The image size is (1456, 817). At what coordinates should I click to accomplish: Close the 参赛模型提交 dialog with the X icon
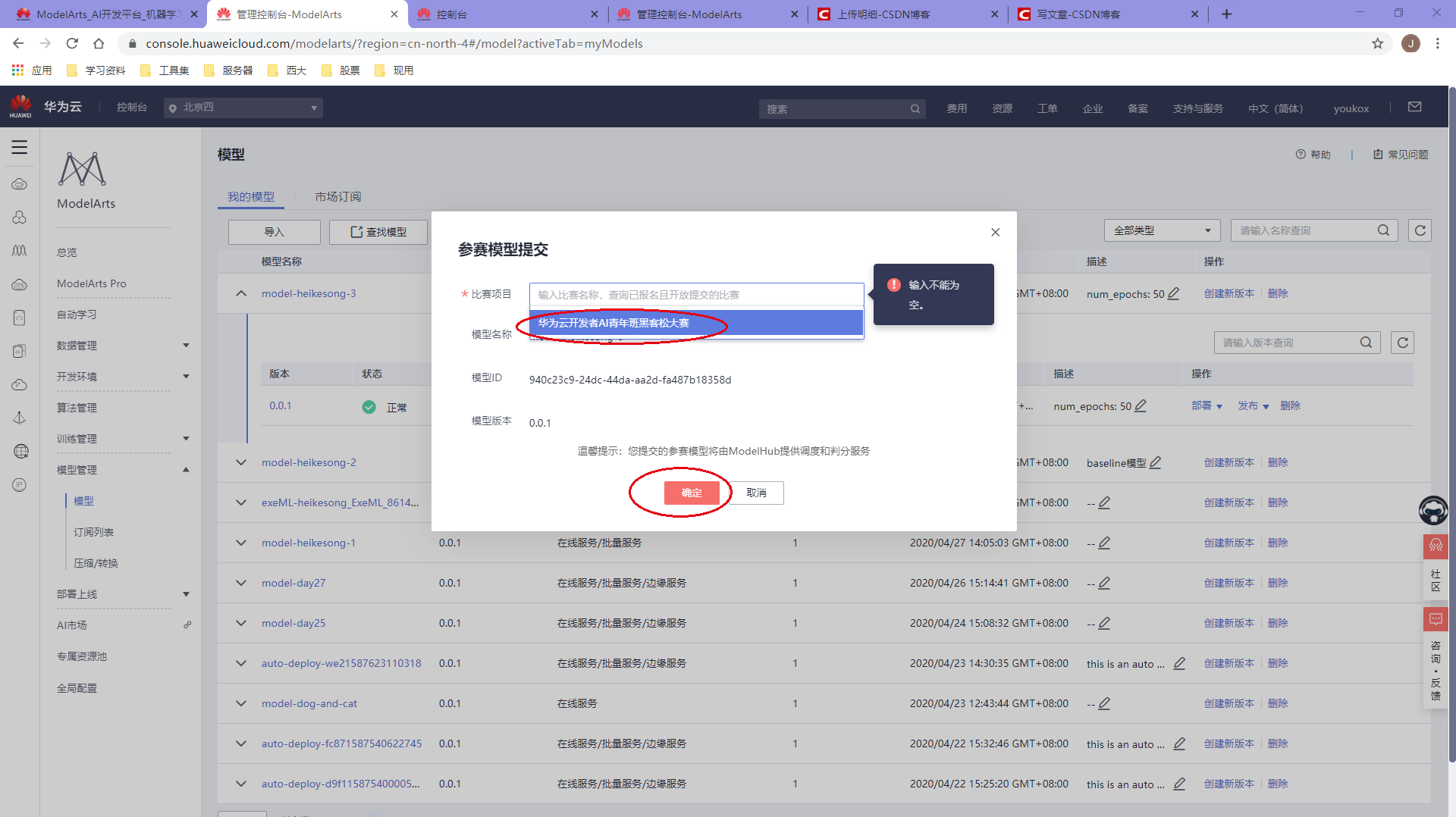[x=995, y=232]
